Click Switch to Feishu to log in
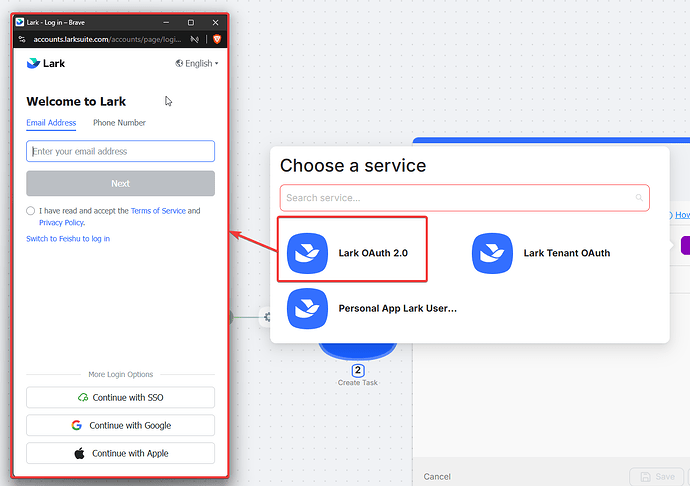Screen dimensions: 690x486 coord(68,239)
